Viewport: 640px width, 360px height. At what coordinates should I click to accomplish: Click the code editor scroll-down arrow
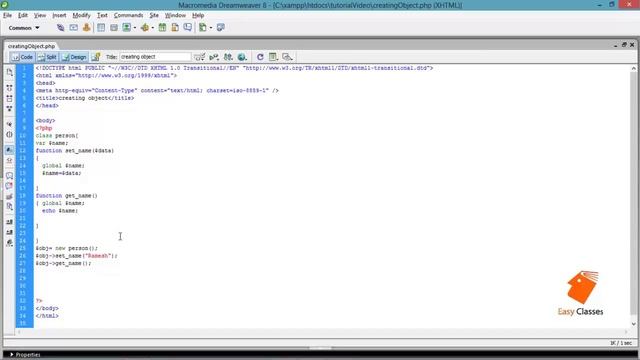point(633,324)
